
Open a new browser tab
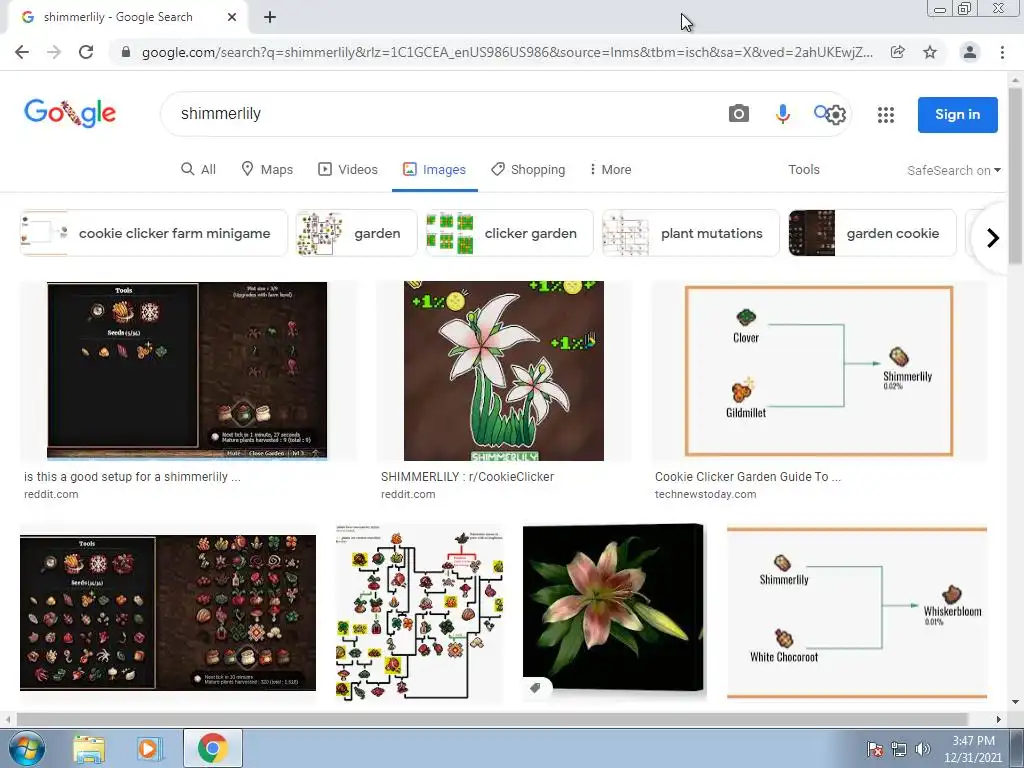click(270, 17)
